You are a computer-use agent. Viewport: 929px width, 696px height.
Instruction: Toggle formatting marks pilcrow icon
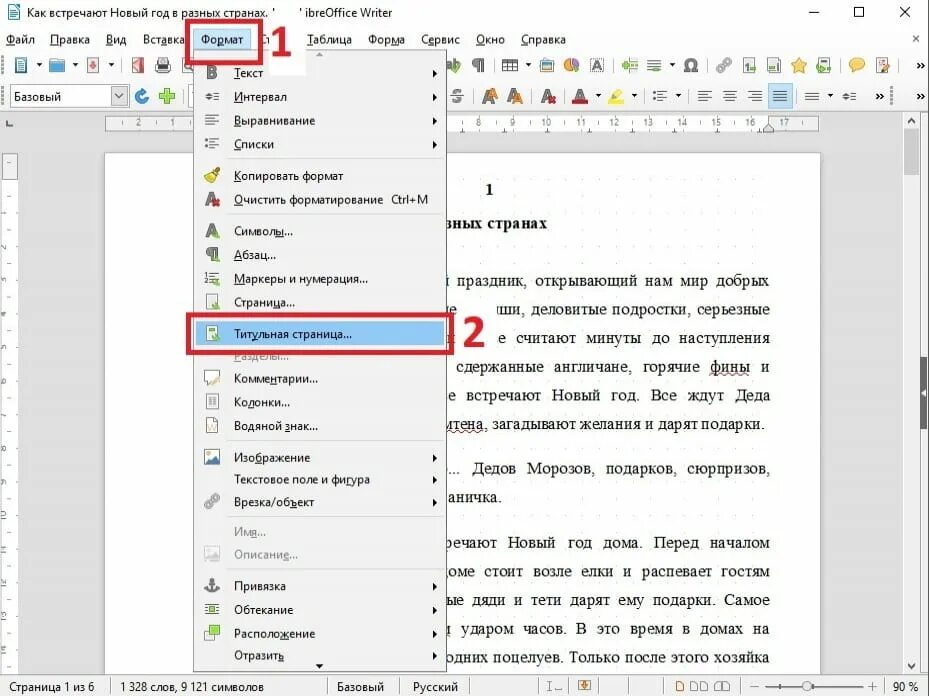click(x=478, y=65)
